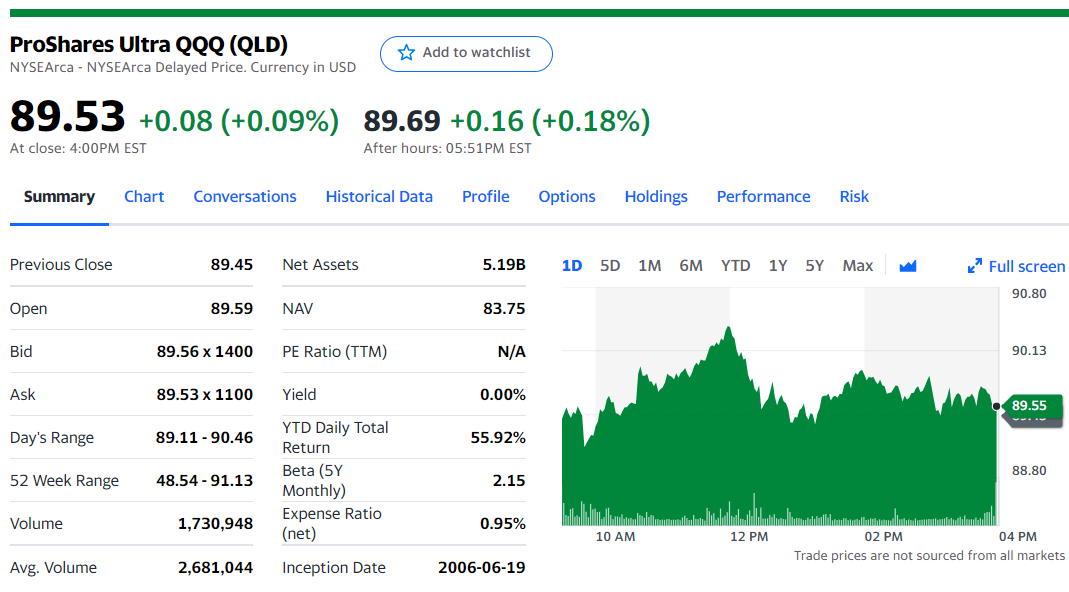The image size is (1069, 592).
Task: Open the Risk tab
Action: click(854, 196)
